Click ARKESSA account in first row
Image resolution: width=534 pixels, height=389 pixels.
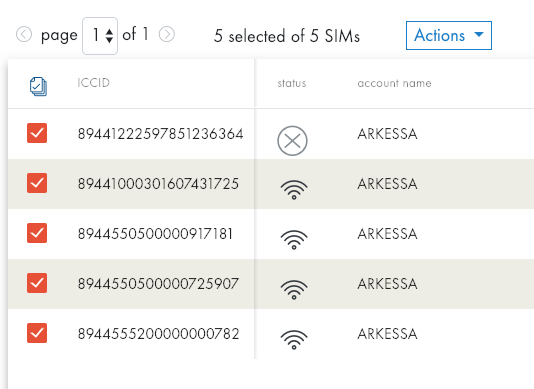point(387,134)
